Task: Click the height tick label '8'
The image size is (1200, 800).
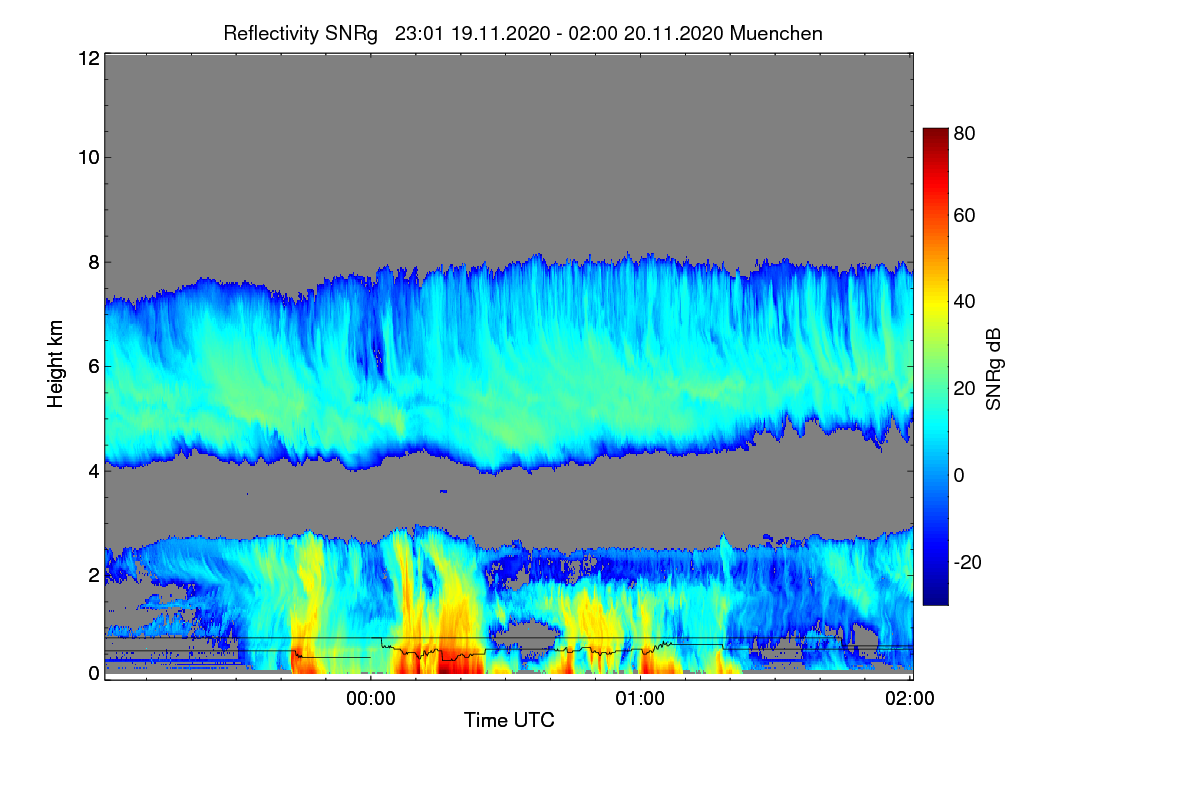Action: click(x=93, y=263)
